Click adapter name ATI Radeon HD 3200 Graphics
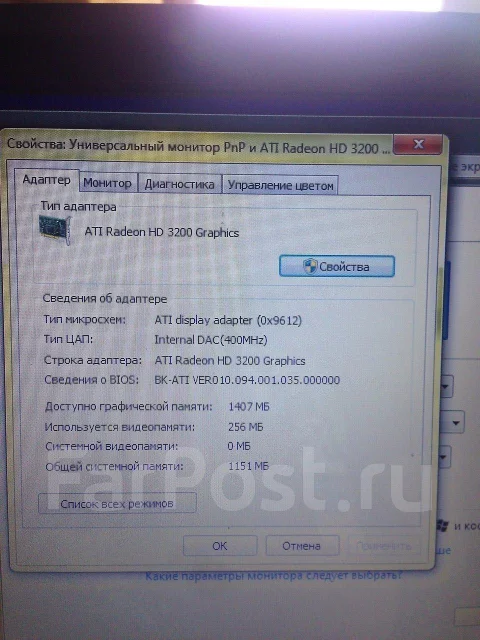Viewport: 480px width, 640px height. (x=162, y=232)
